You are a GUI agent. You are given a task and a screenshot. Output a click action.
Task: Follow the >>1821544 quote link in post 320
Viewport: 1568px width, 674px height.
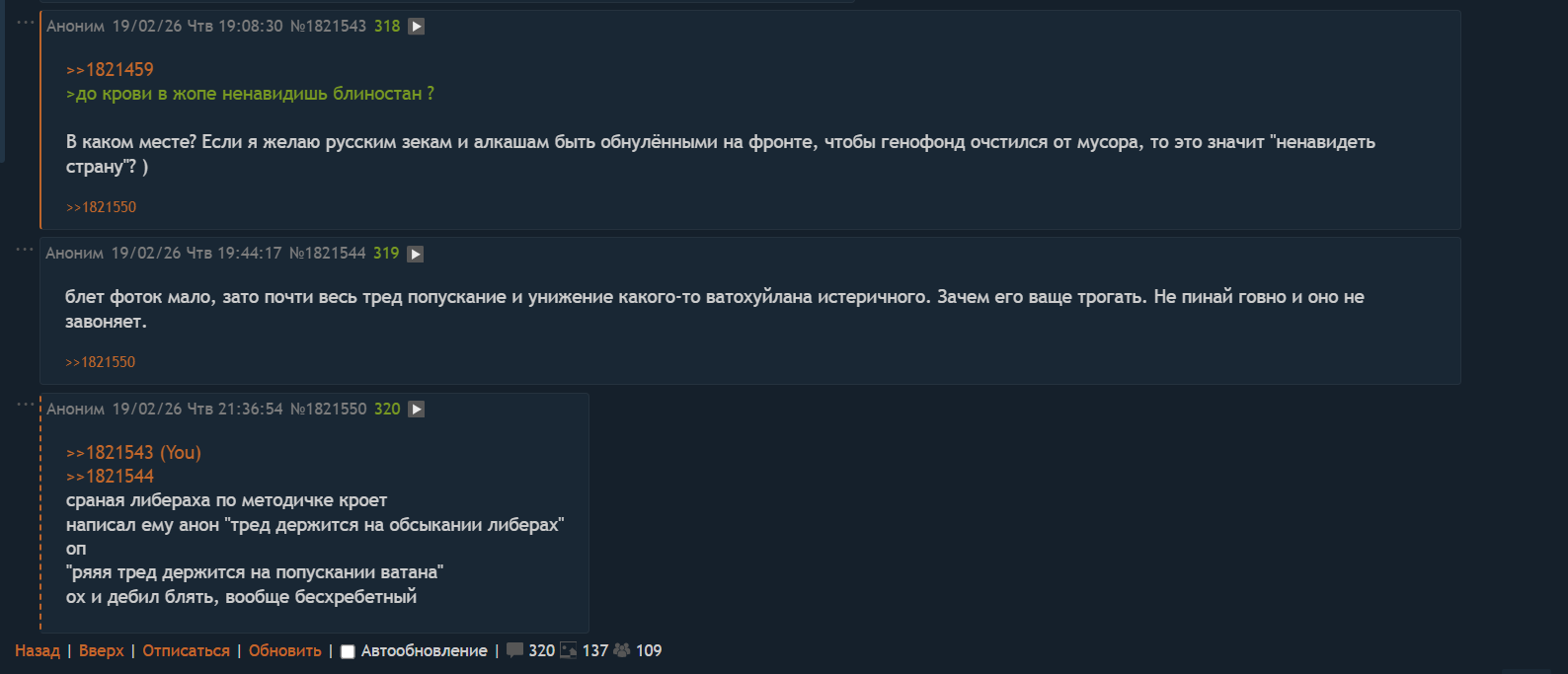pos(110,477)
